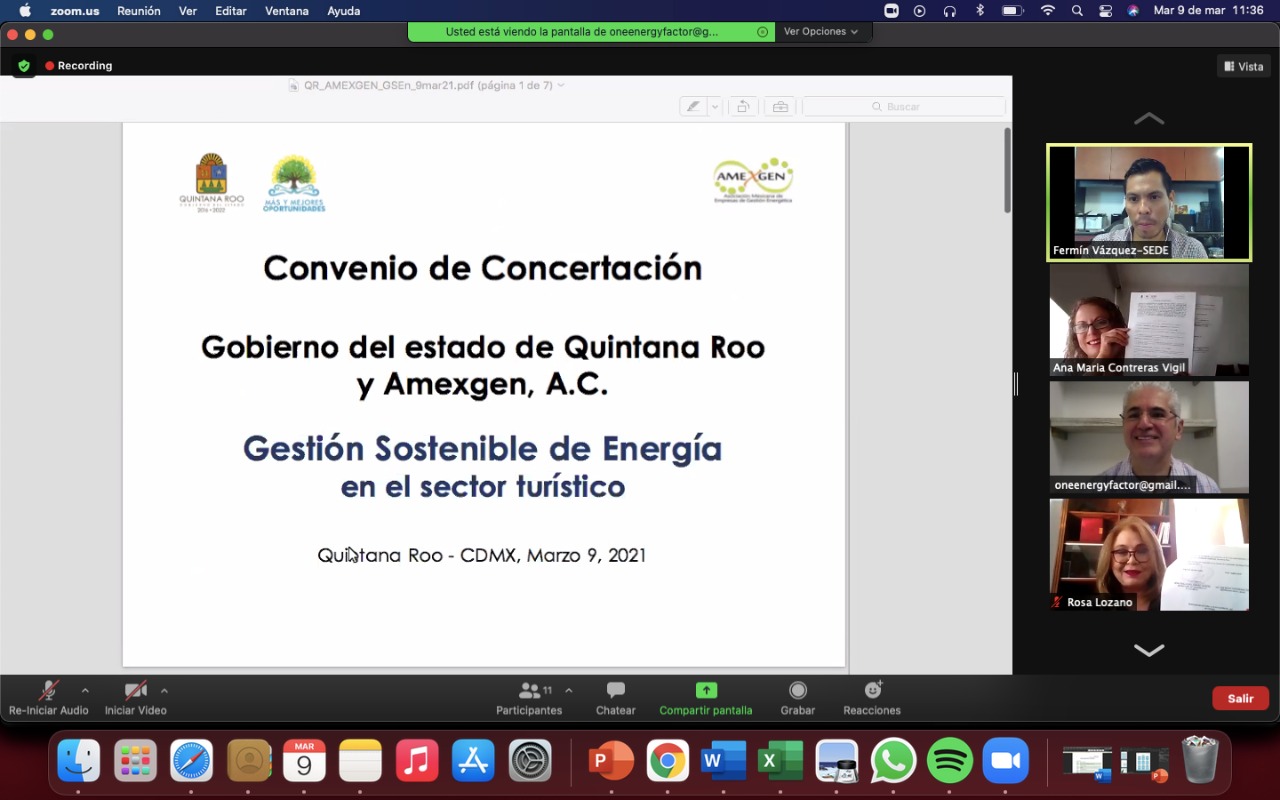
Task: Open Zoom app from the Dock
Action: 1006,761
